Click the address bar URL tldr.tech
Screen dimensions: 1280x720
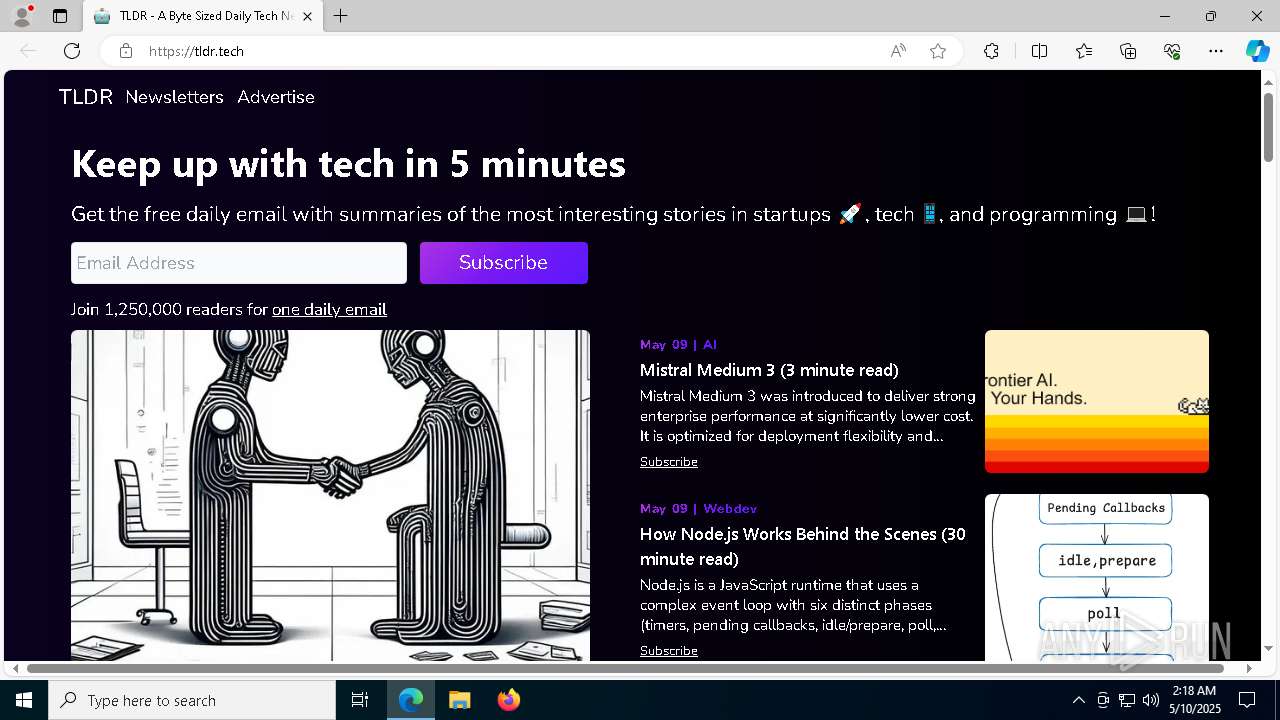(x=196, y=51)
